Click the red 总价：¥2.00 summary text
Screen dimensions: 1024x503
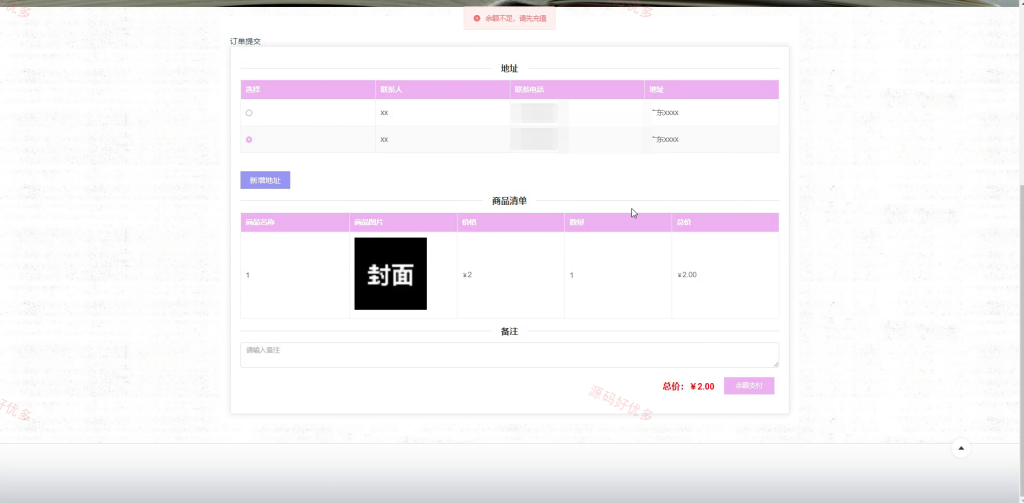pos(688,387)
